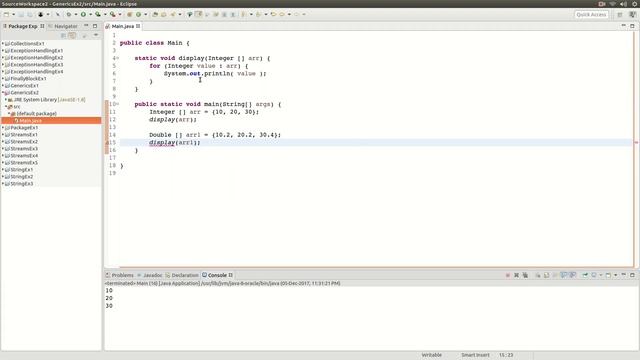640x360 pixels.
Task: Open dropdown arrow next to Run button
Action: coord(90,14)
